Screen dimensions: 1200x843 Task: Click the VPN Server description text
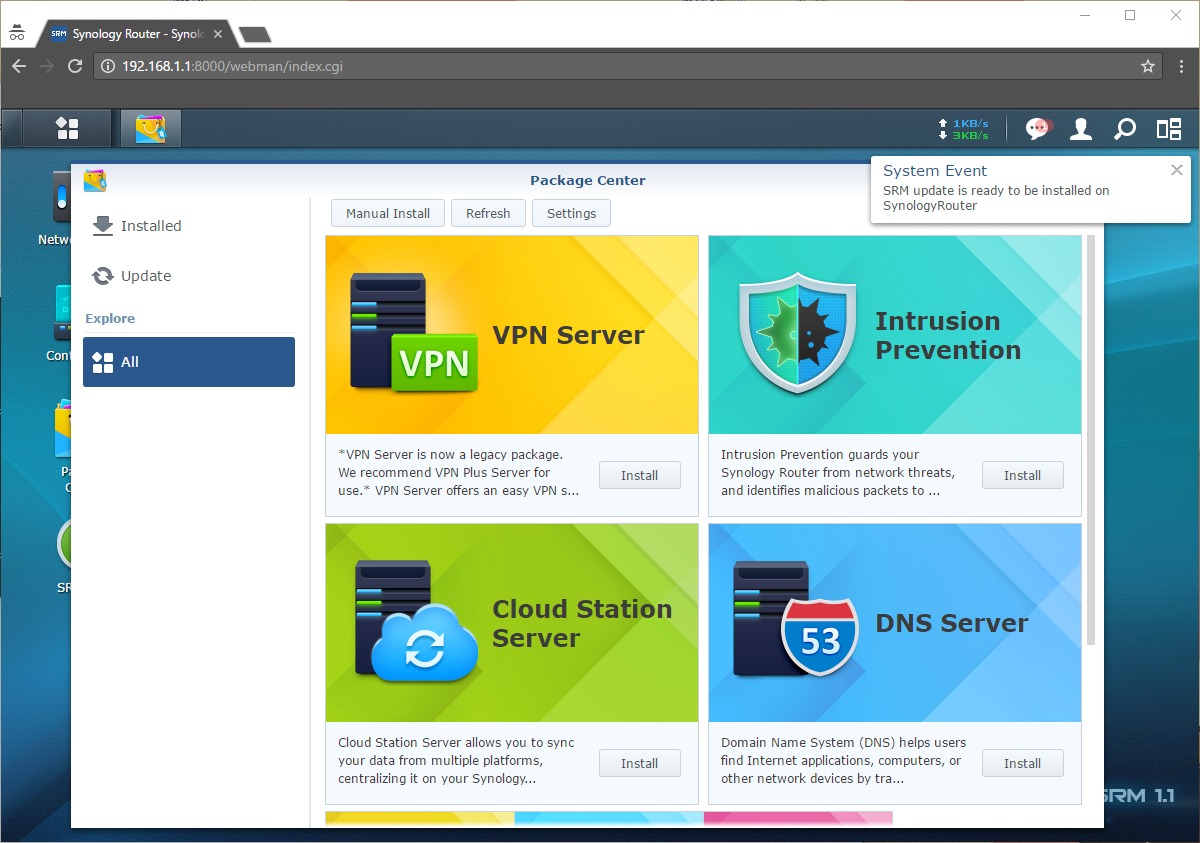459,472
